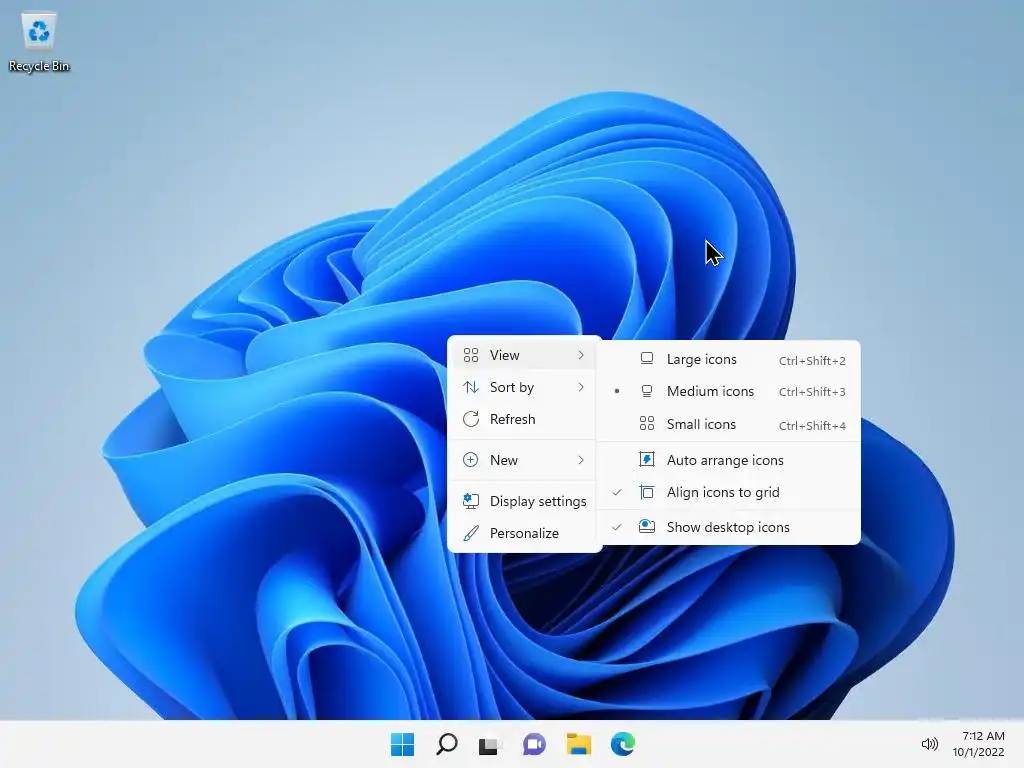Launch the Chat app from taskbar
1024x768 pixels.
pyautogui.click(x=534, y=744)
